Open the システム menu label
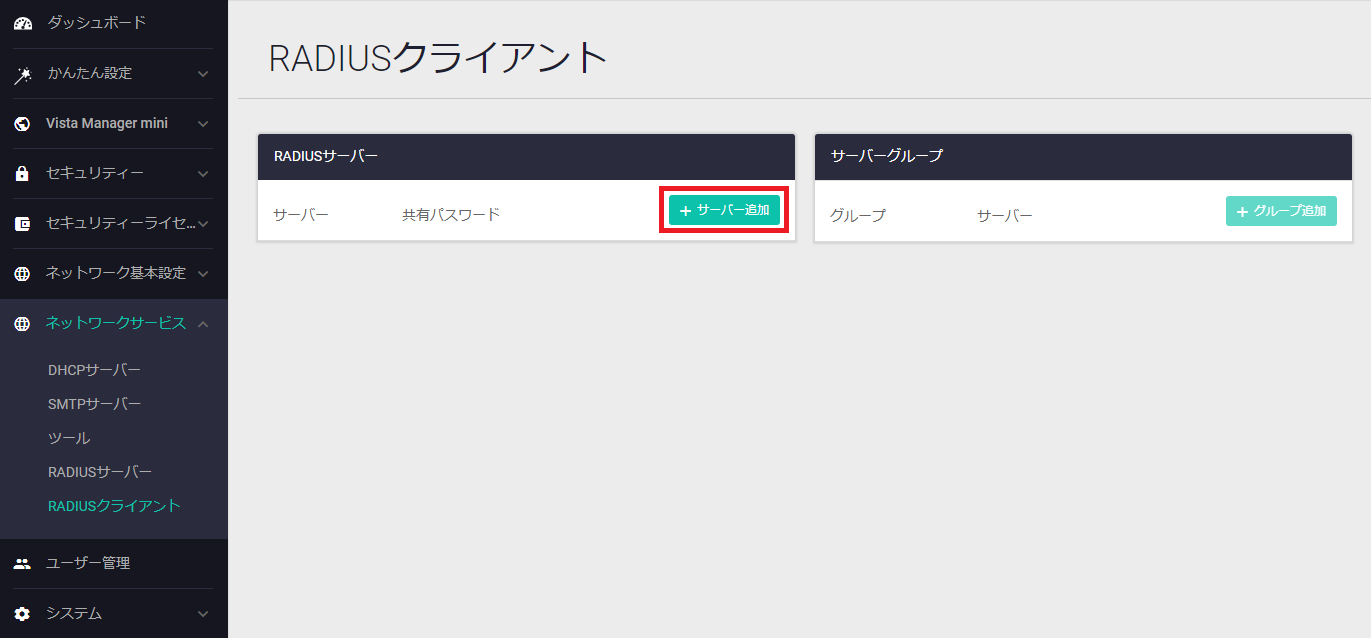The width and height of the screenshot is (1371, 638). point(74,613)
